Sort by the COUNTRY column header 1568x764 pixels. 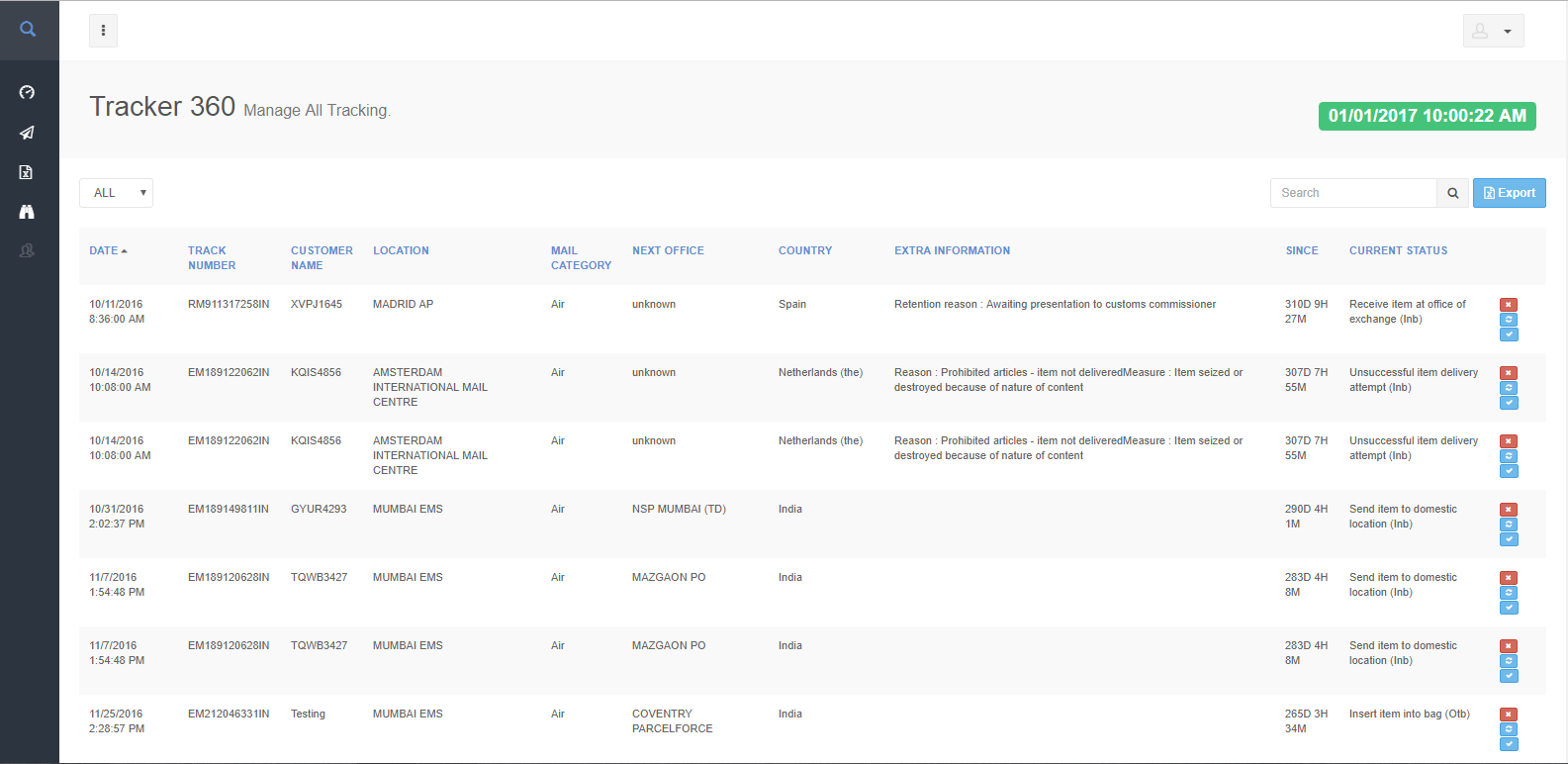click(804, 251)
